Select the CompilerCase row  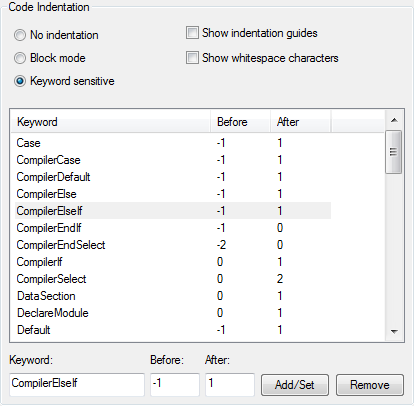[x=173, y=160]
